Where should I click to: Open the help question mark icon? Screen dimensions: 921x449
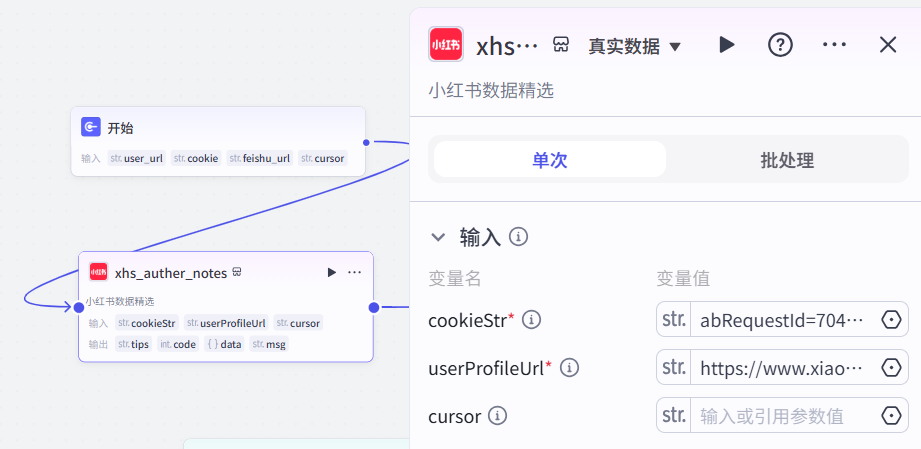(x=781, y=45)
